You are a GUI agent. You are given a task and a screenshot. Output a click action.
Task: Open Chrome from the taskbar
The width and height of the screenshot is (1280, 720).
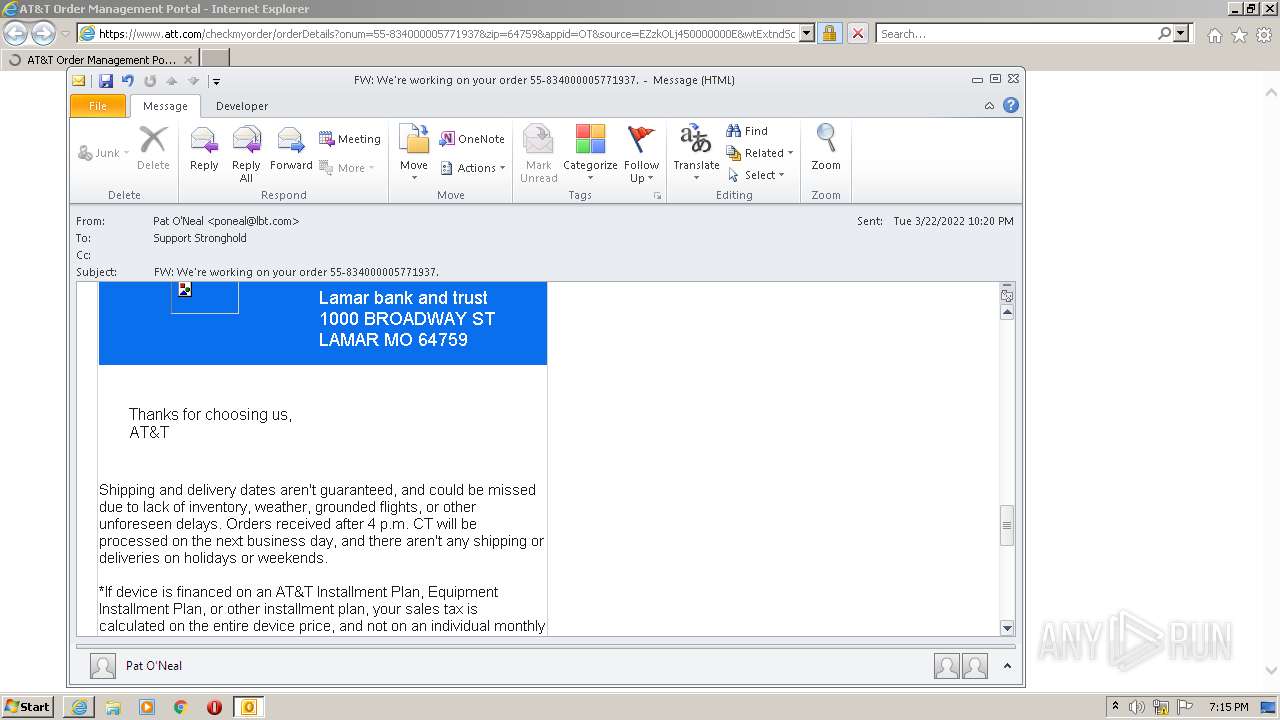point(180,707)
